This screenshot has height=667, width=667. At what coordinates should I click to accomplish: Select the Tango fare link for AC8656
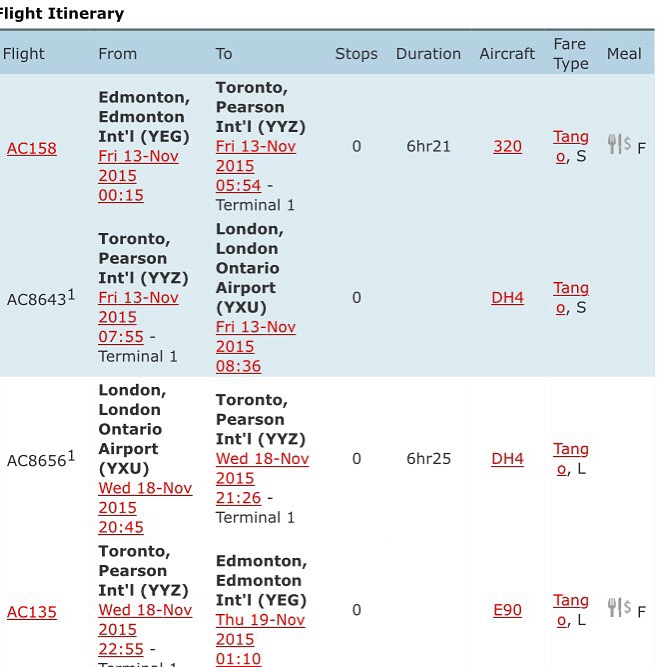click(571, 450)
